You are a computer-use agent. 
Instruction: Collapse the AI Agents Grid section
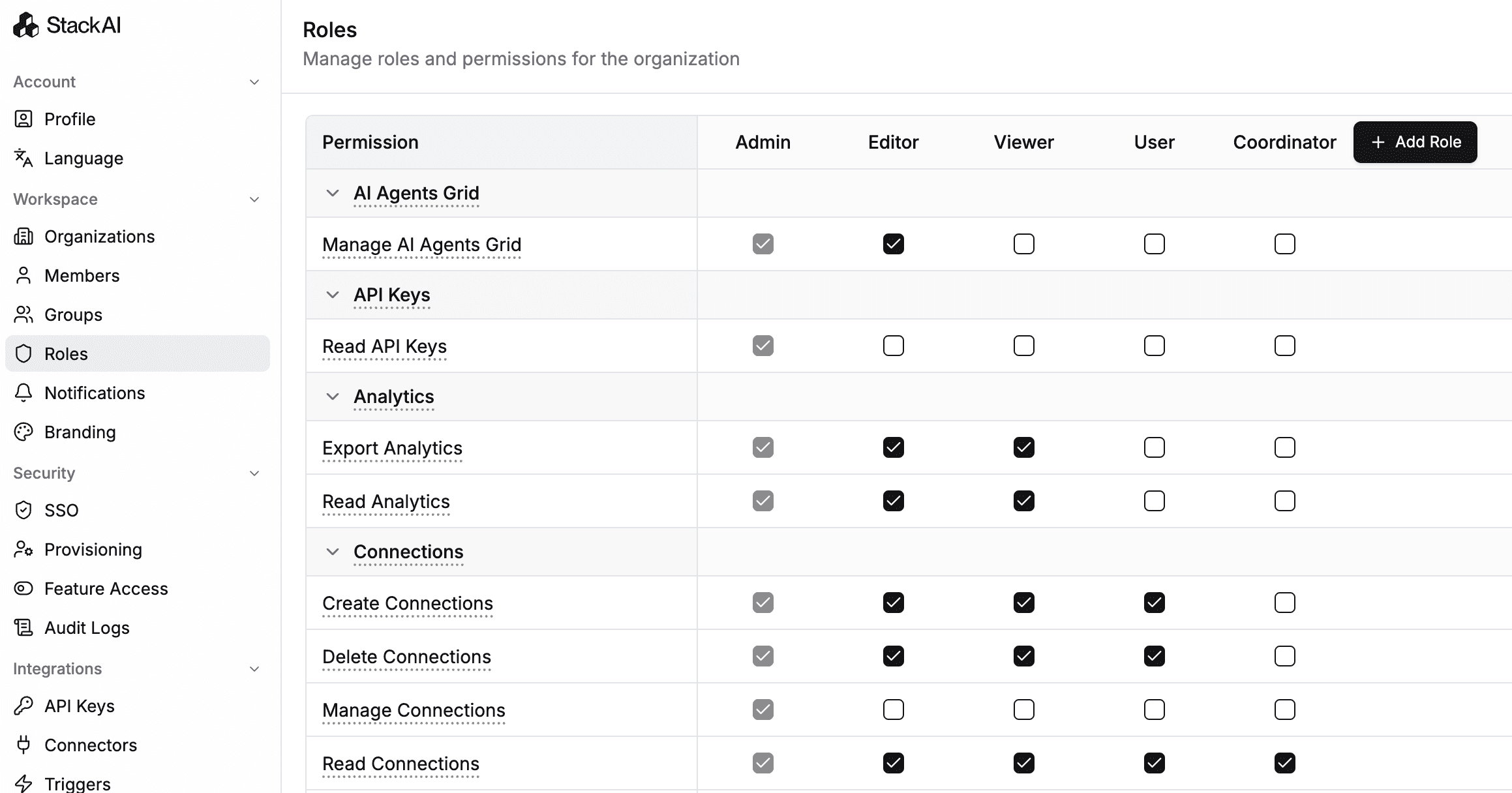pyautogui.click(x=333, y=193)
